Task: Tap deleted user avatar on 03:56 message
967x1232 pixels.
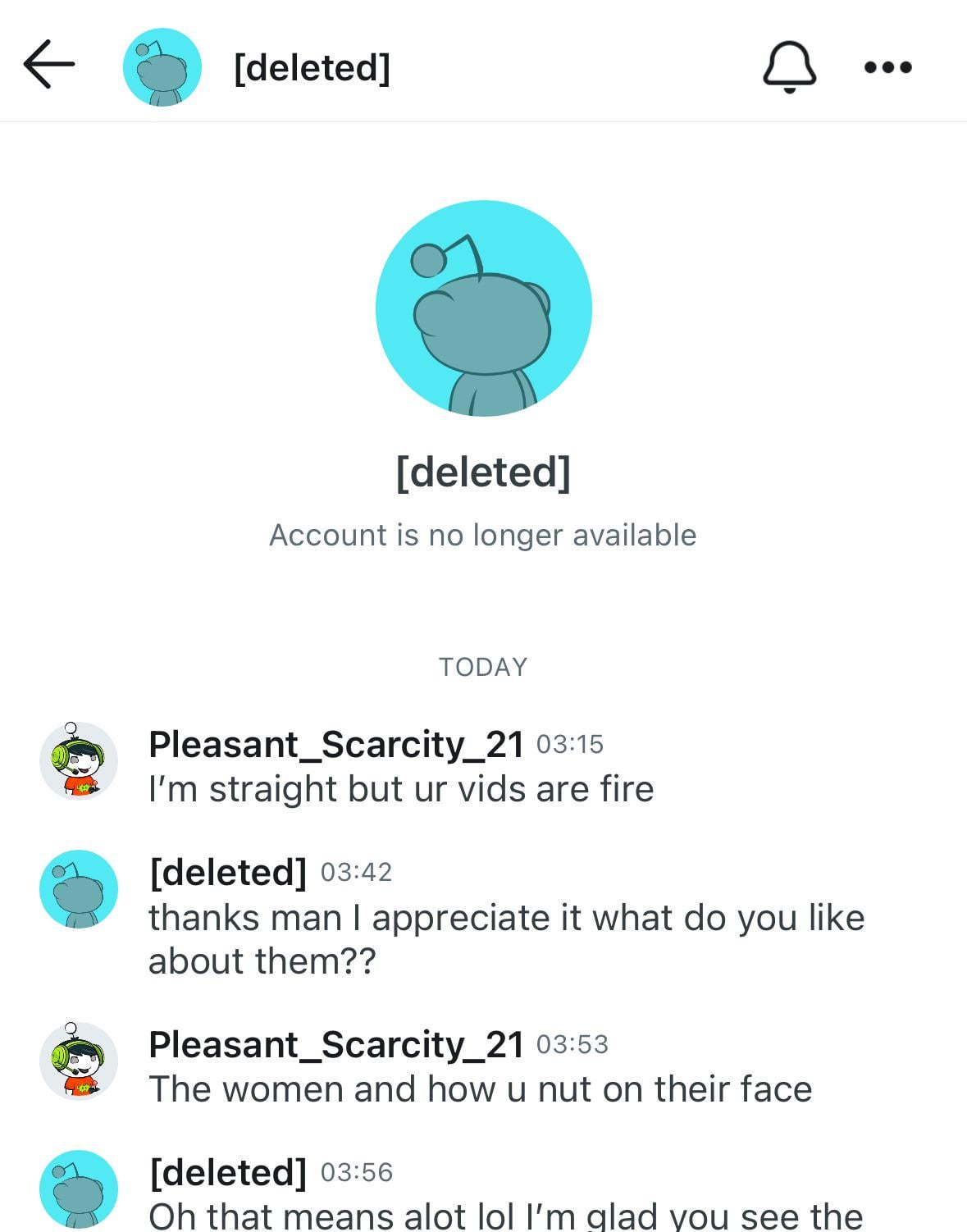Action: pyautogui.click(x=79, y=1189)
